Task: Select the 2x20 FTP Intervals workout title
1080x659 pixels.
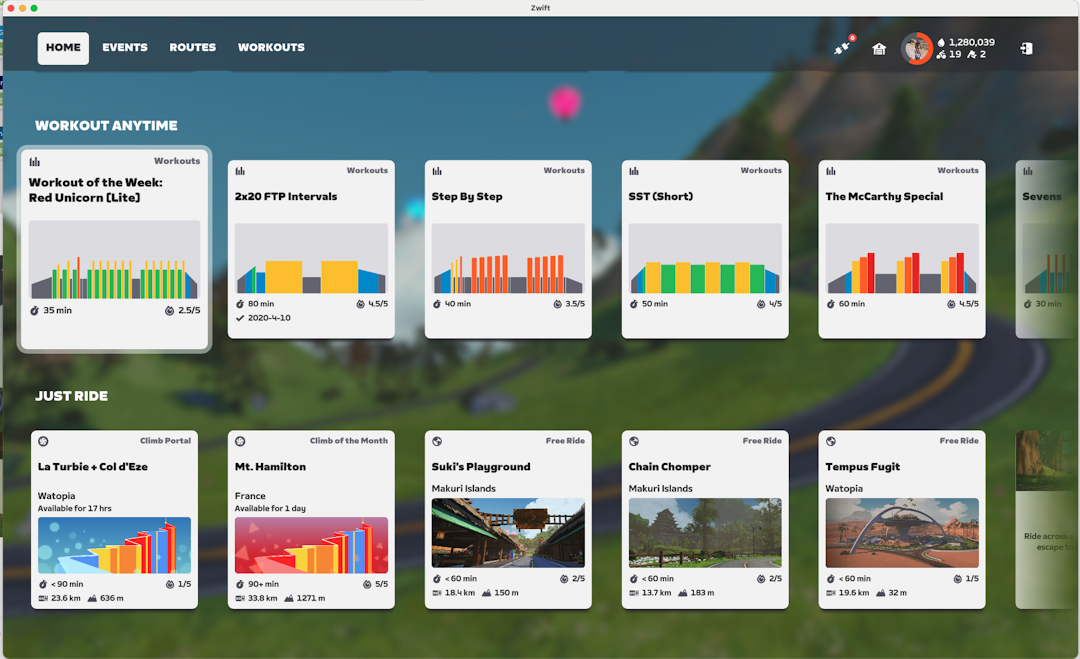Action: pyautogui.click(x=286, y=196)
